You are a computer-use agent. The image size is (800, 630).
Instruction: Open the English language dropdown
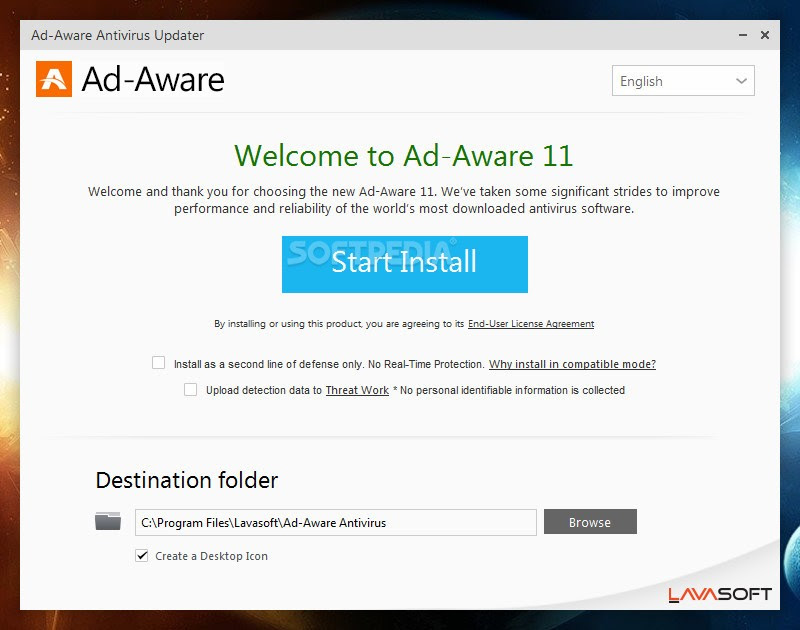tap(683, 81)
